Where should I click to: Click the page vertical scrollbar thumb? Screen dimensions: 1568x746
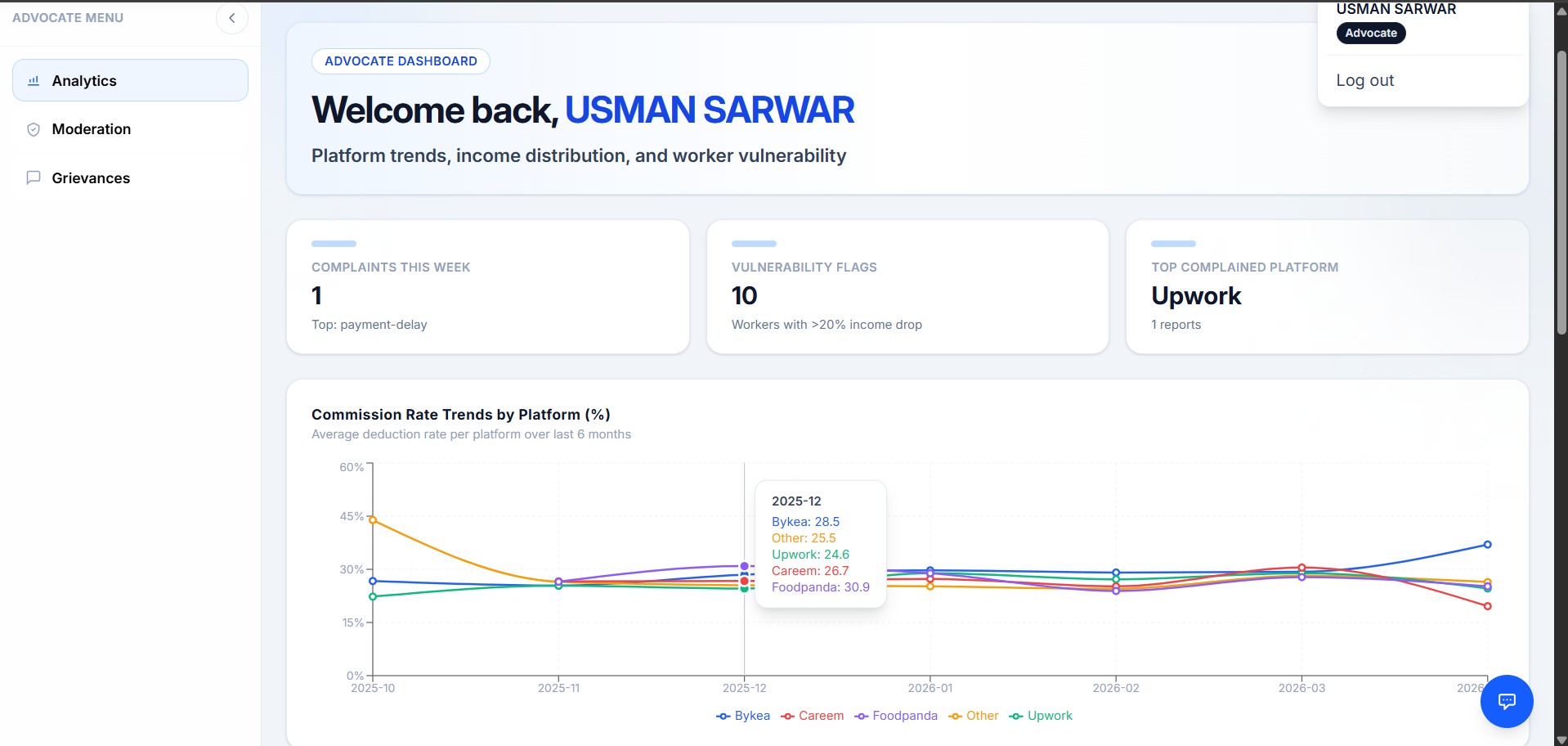[1561, 192]
